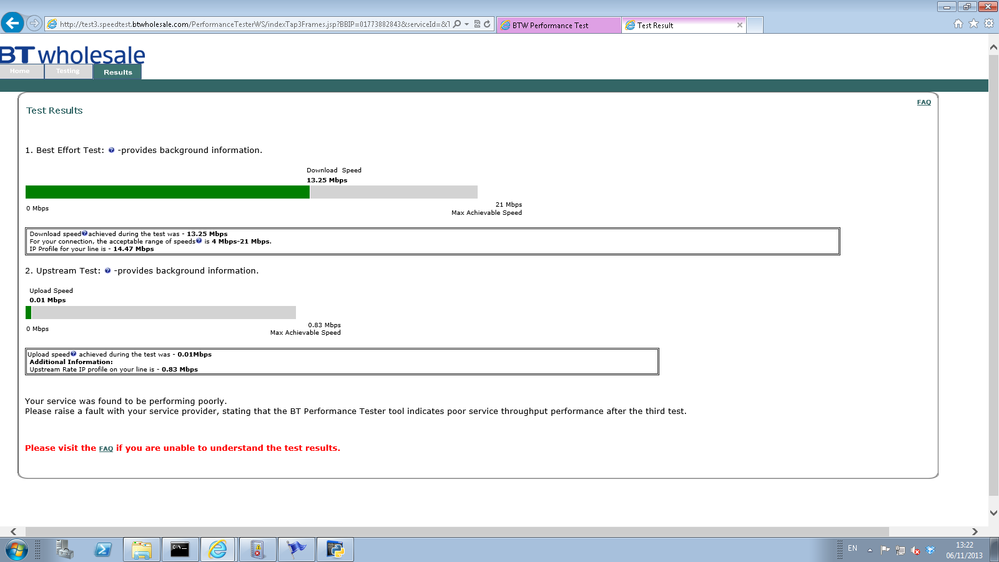Click '14.47 Mbps' IP Profile value

133,249
